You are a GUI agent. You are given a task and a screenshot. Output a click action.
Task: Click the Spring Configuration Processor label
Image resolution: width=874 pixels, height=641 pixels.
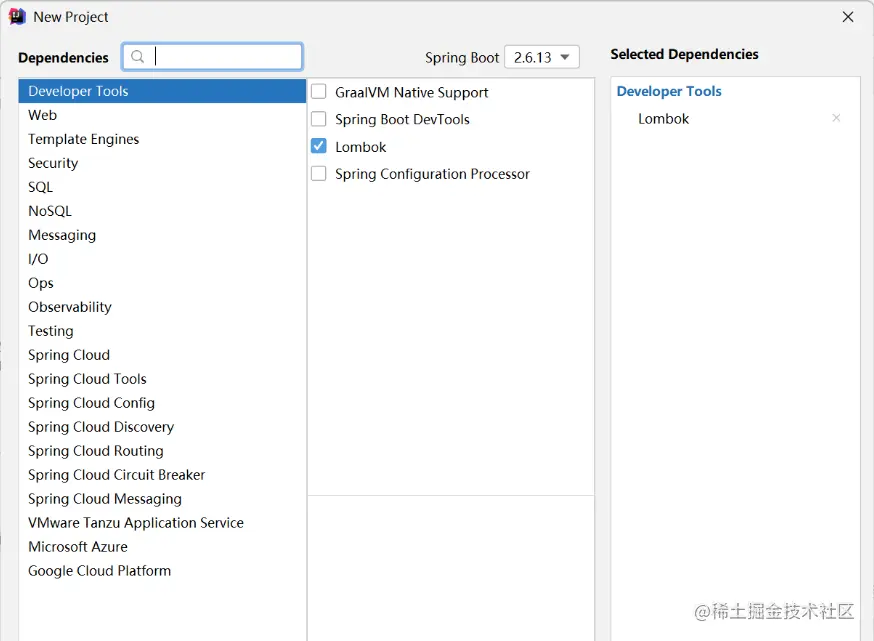[x=432, y=174]
